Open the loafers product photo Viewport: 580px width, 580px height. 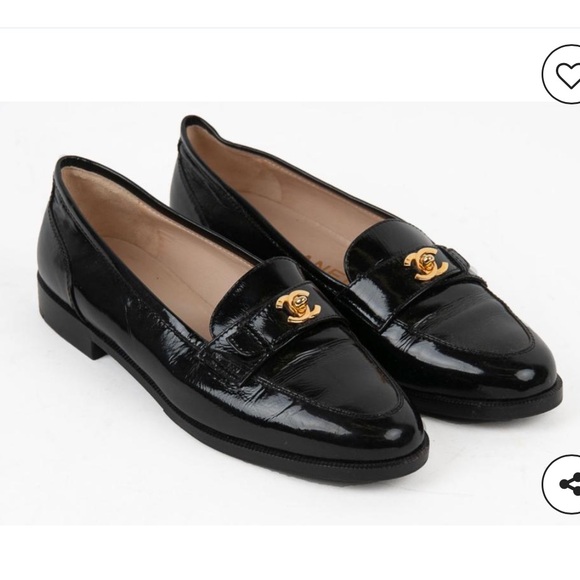(x=290, y=313)
